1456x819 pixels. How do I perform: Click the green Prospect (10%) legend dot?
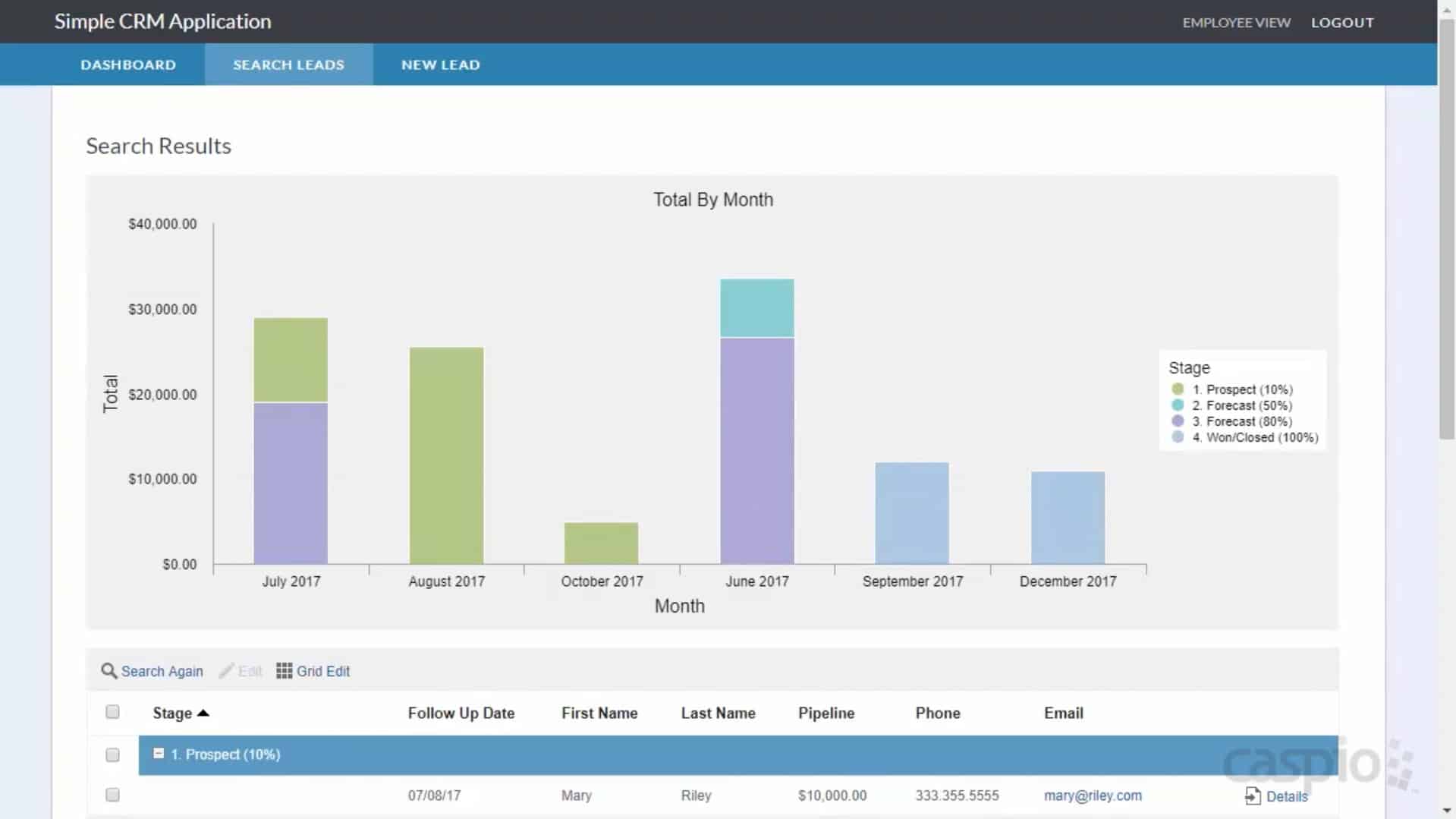tap(1178, 389)
